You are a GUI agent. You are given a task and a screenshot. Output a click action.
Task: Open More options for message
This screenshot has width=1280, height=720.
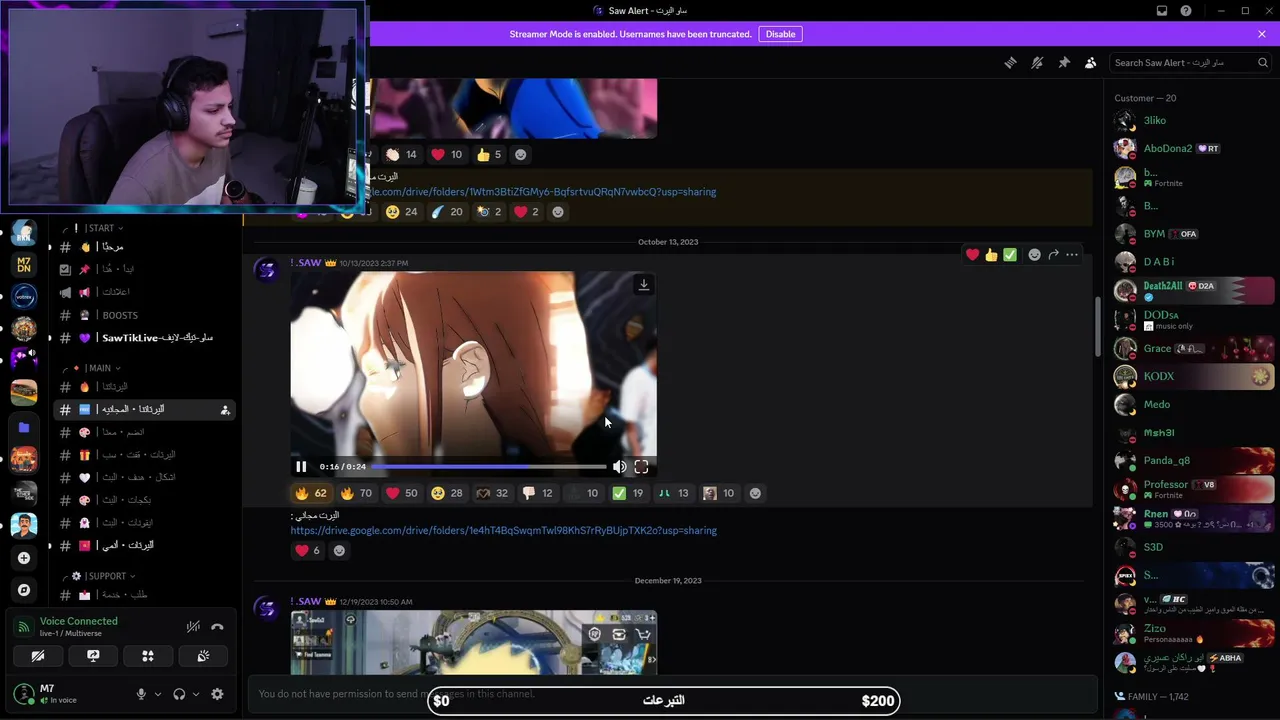pyautogui.click(x=1072, y=255)
